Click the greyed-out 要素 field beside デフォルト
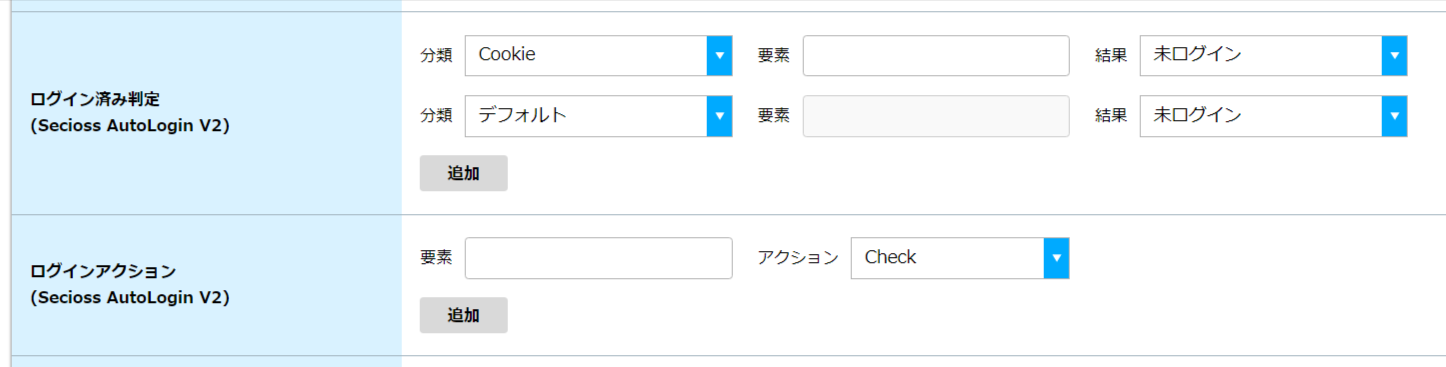 (x=936, y=116)
